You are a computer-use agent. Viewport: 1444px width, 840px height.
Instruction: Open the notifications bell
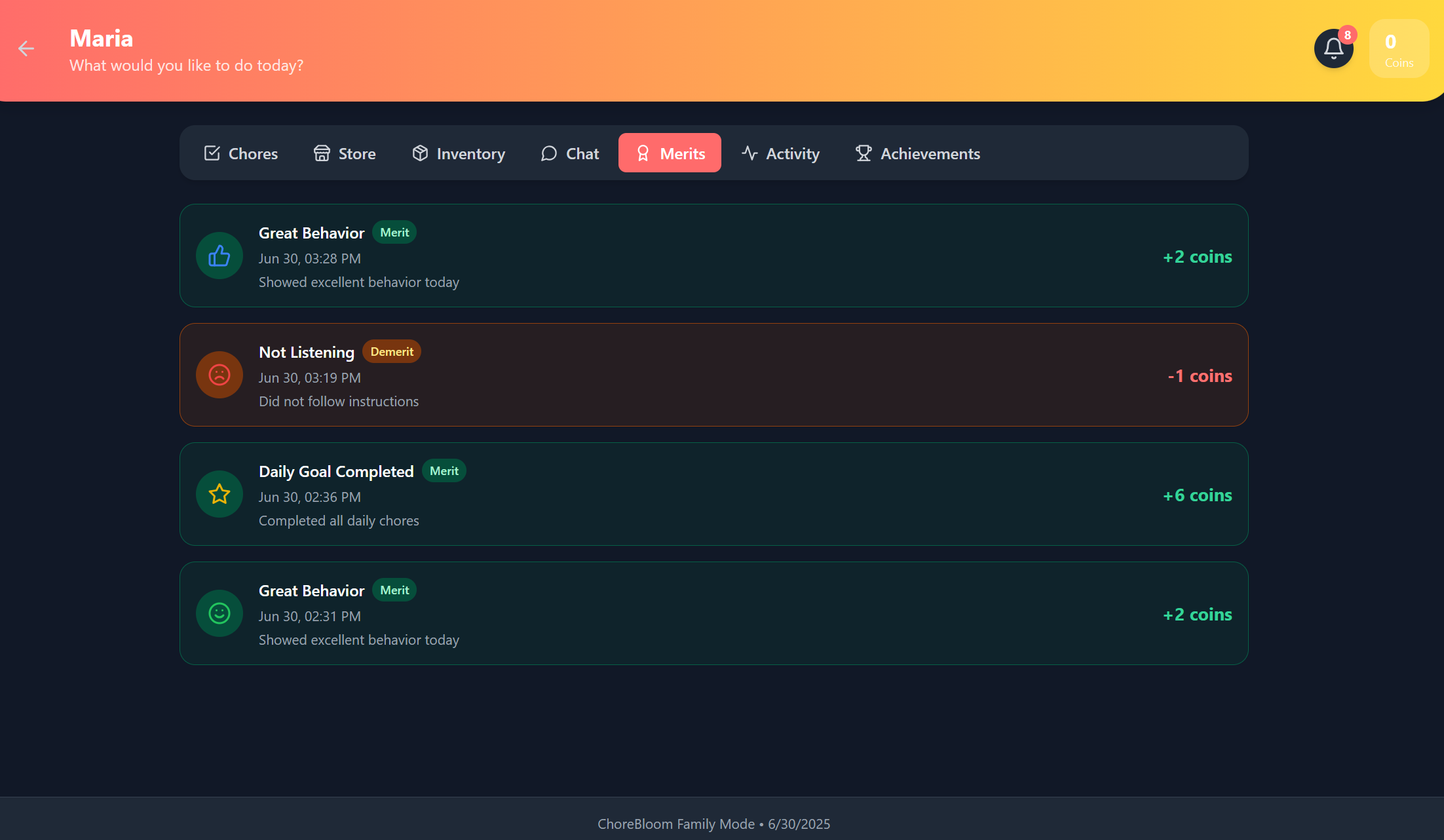1333,48
